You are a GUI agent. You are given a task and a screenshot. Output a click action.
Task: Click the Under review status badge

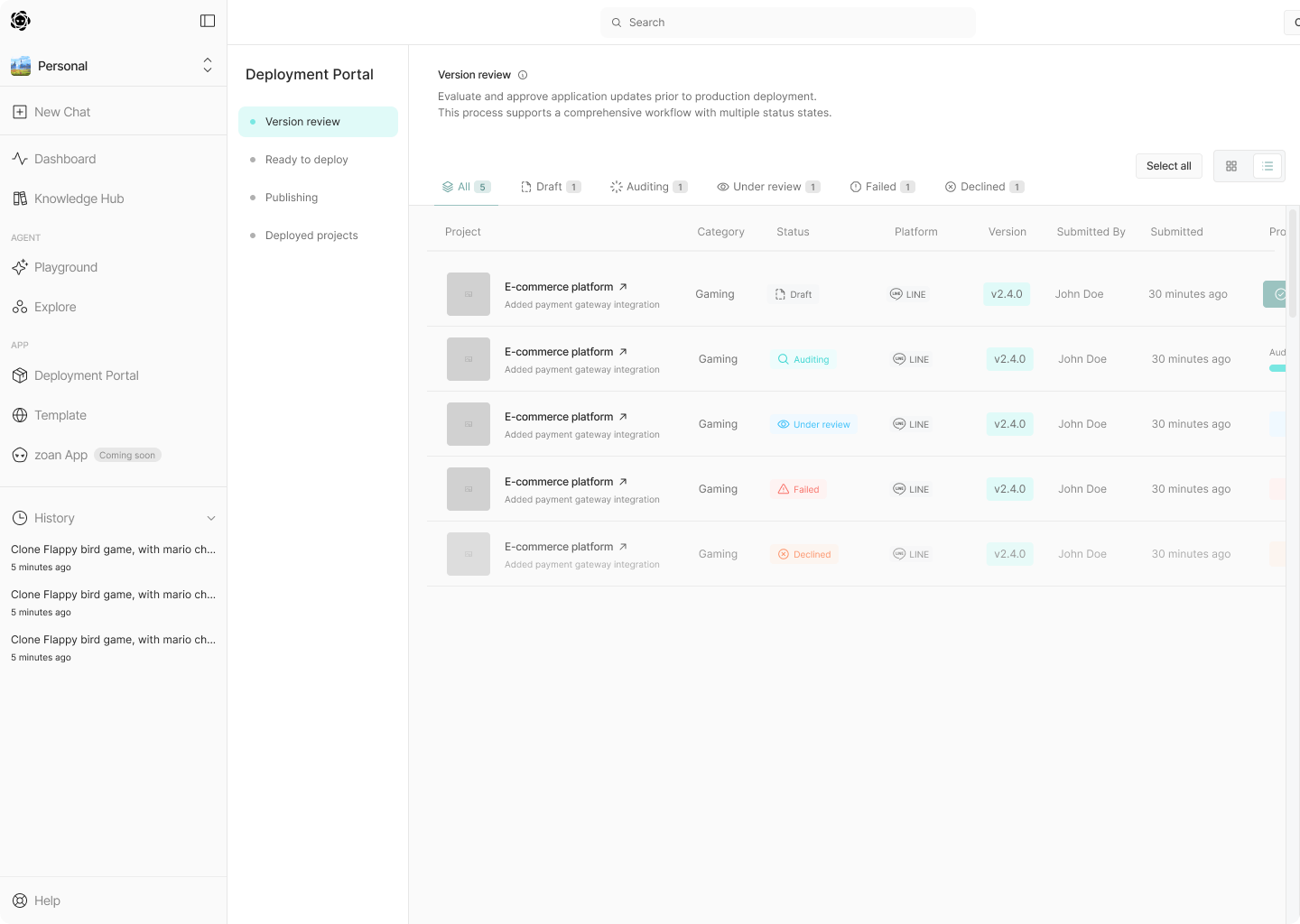(x=814, y=424)
